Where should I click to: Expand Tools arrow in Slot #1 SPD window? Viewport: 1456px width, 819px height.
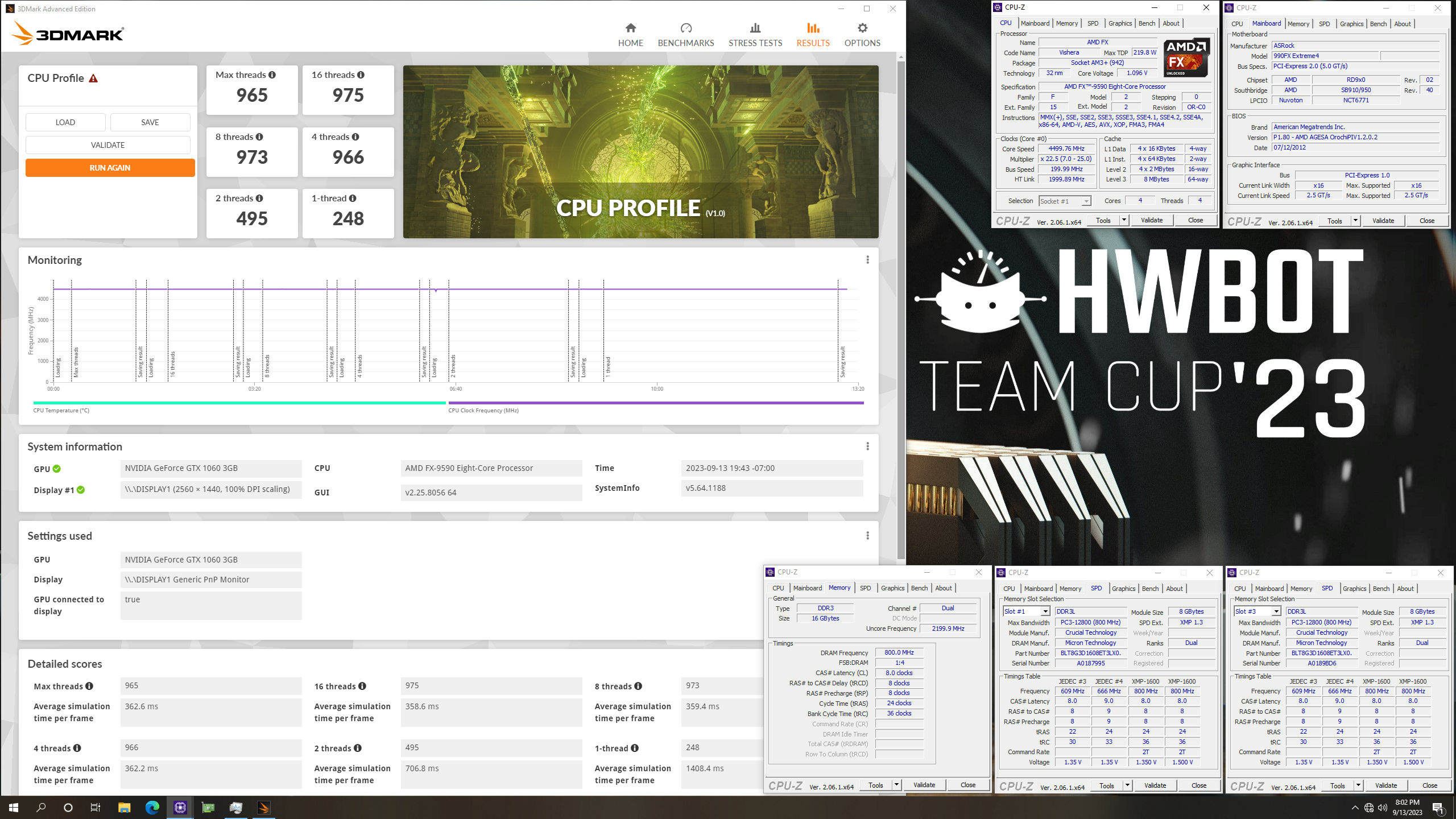(1127, 786)
